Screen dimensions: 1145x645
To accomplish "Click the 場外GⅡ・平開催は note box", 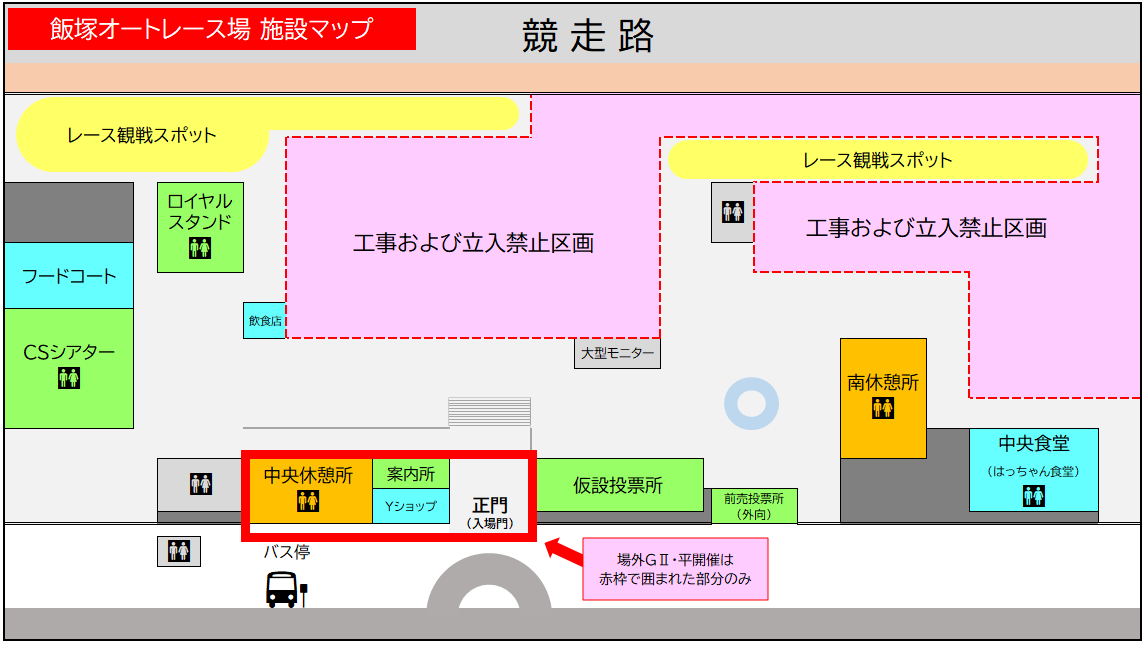I will (675, 569).
